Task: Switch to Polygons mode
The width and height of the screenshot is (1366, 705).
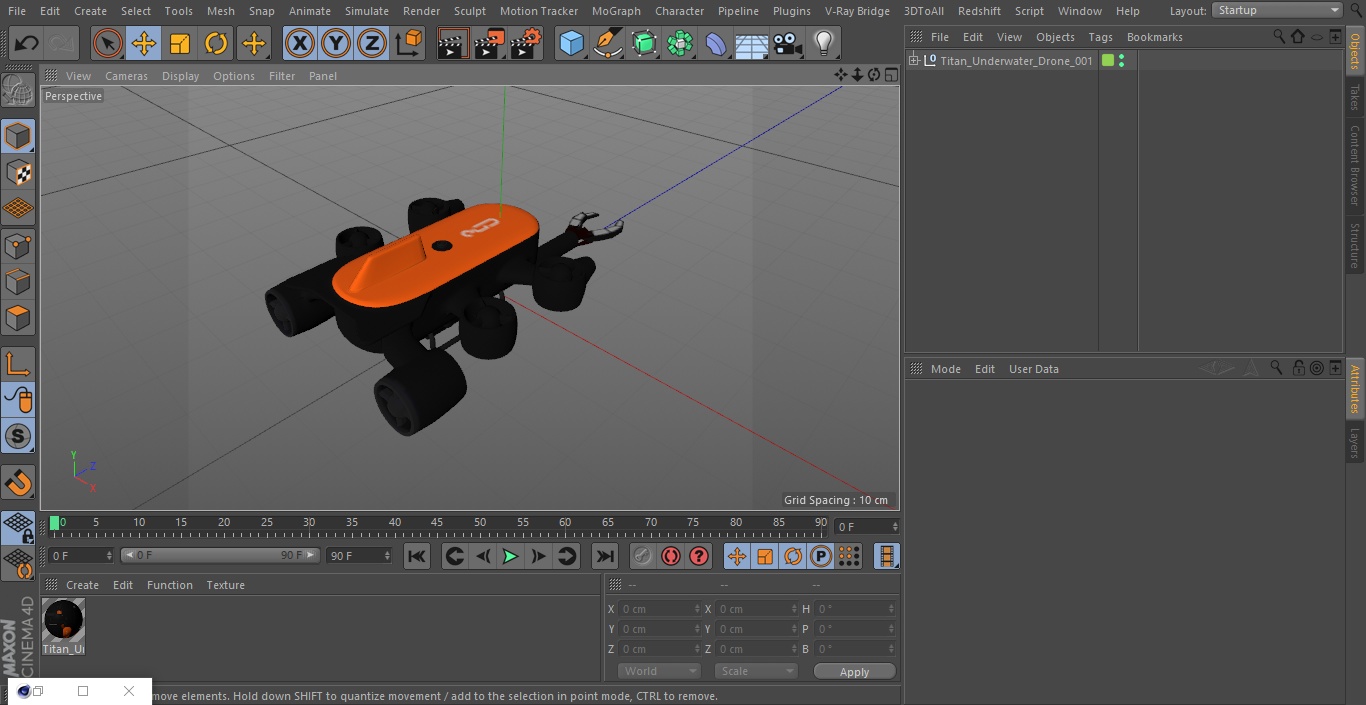Action: click(x=19, y=319)
